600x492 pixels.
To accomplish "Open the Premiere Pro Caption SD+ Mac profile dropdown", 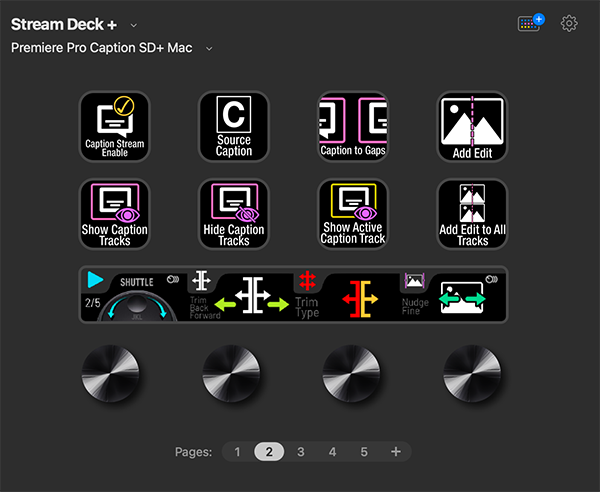I will point(209,49).
